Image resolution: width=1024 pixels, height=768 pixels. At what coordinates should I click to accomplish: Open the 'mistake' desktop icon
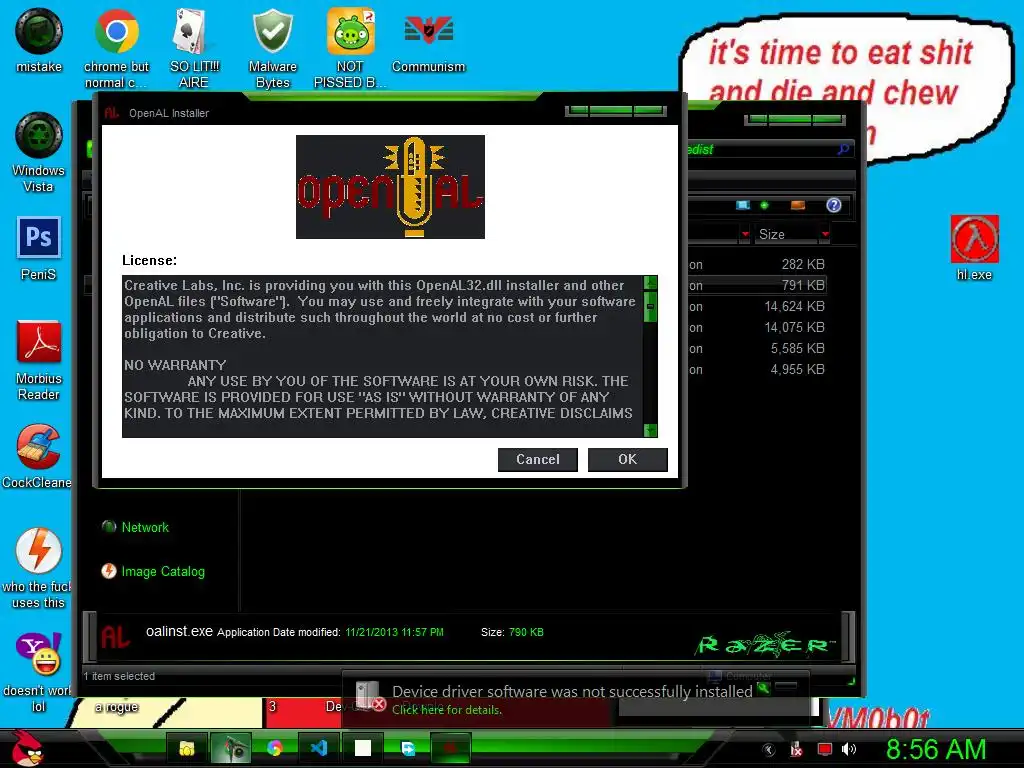point(39,39)
